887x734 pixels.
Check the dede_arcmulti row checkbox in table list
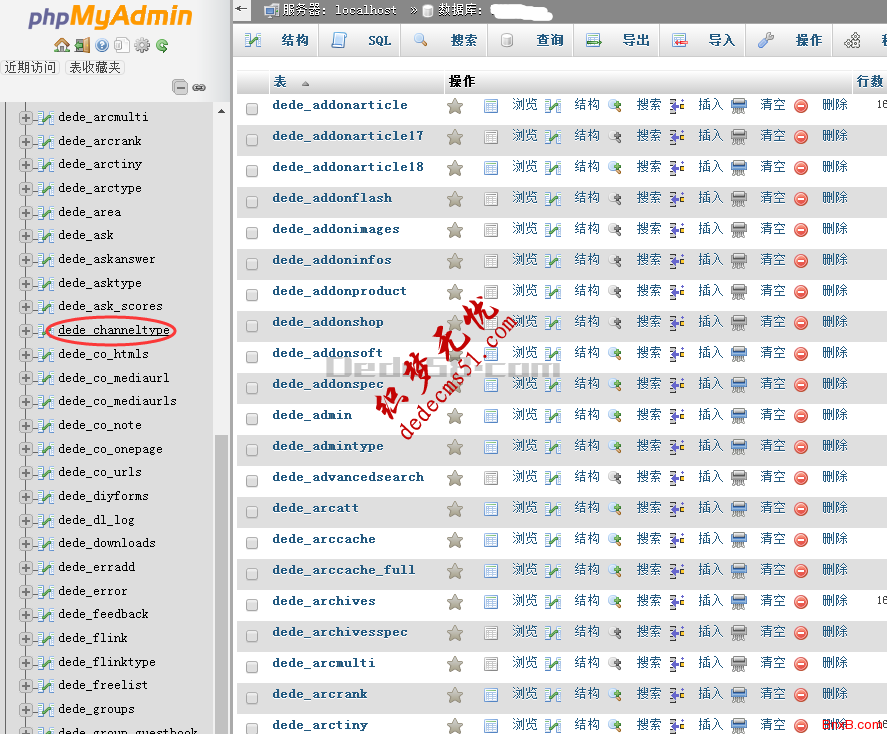pos(252,667)
